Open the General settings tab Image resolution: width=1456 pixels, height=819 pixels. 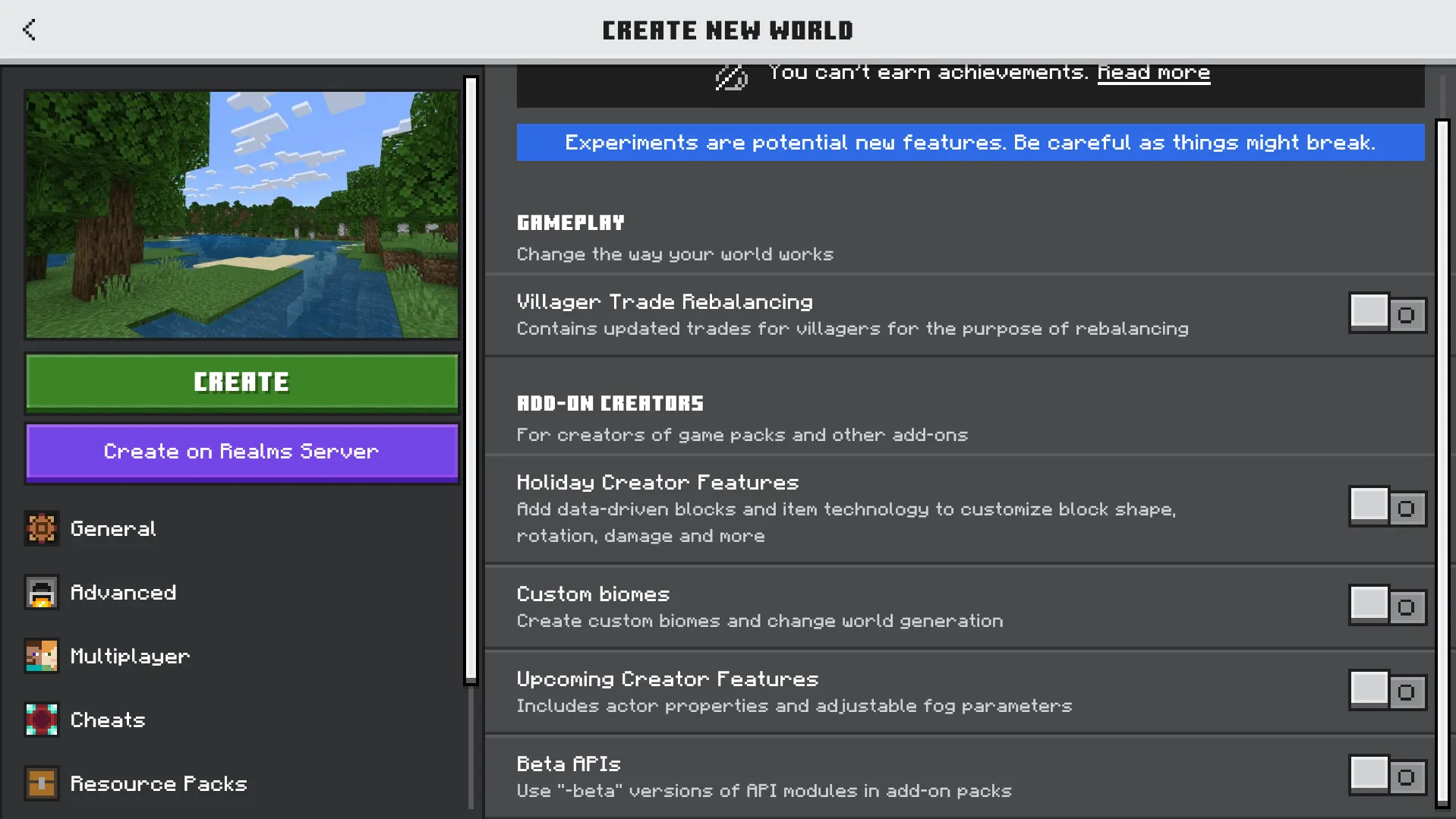tap(241, 528)
